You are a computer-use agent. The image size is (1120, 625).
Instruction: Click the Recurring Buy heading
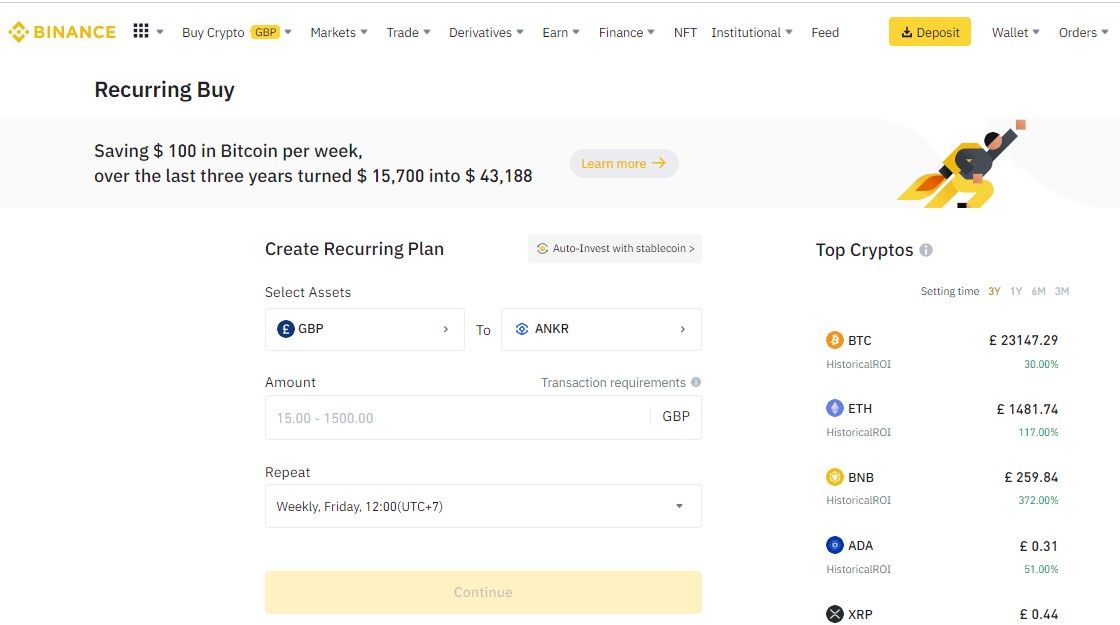click(164, 90)
